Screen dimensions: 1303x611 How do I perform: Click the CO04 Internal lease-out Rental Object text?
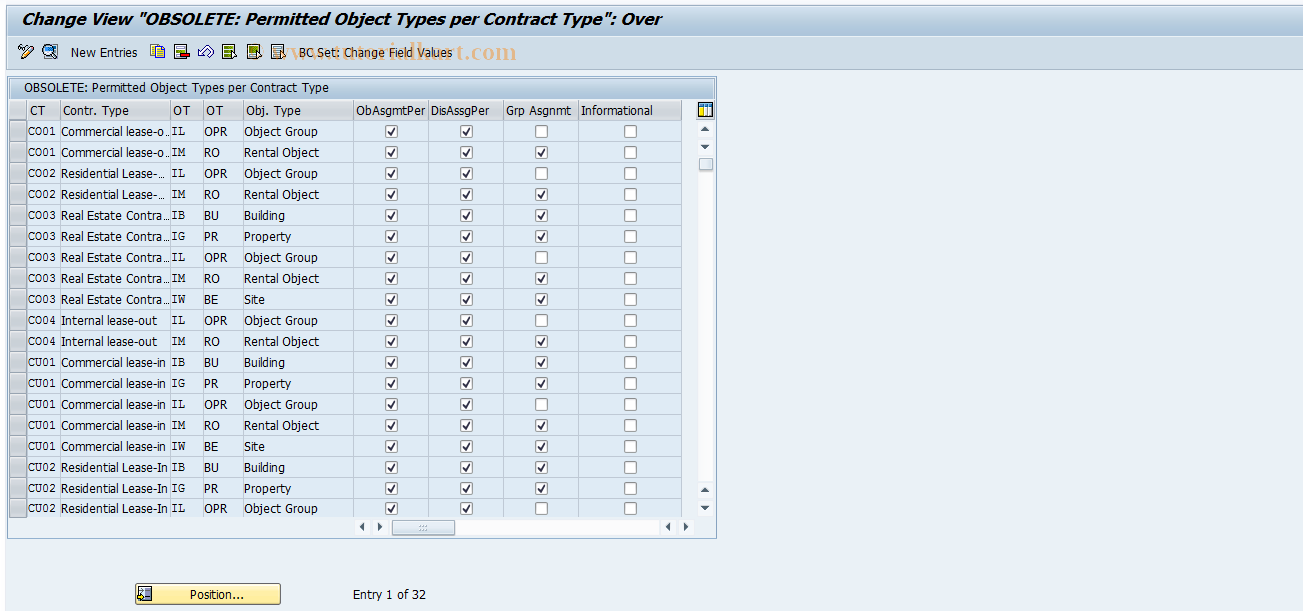[x=282, y=342]
